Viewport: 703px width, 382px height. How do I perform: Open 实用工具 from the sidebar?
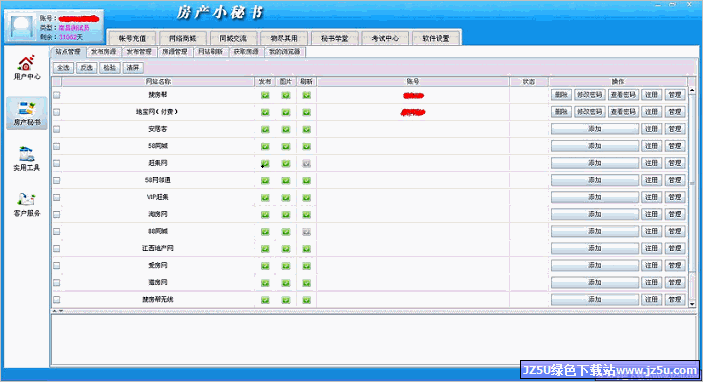click(26, 159)
